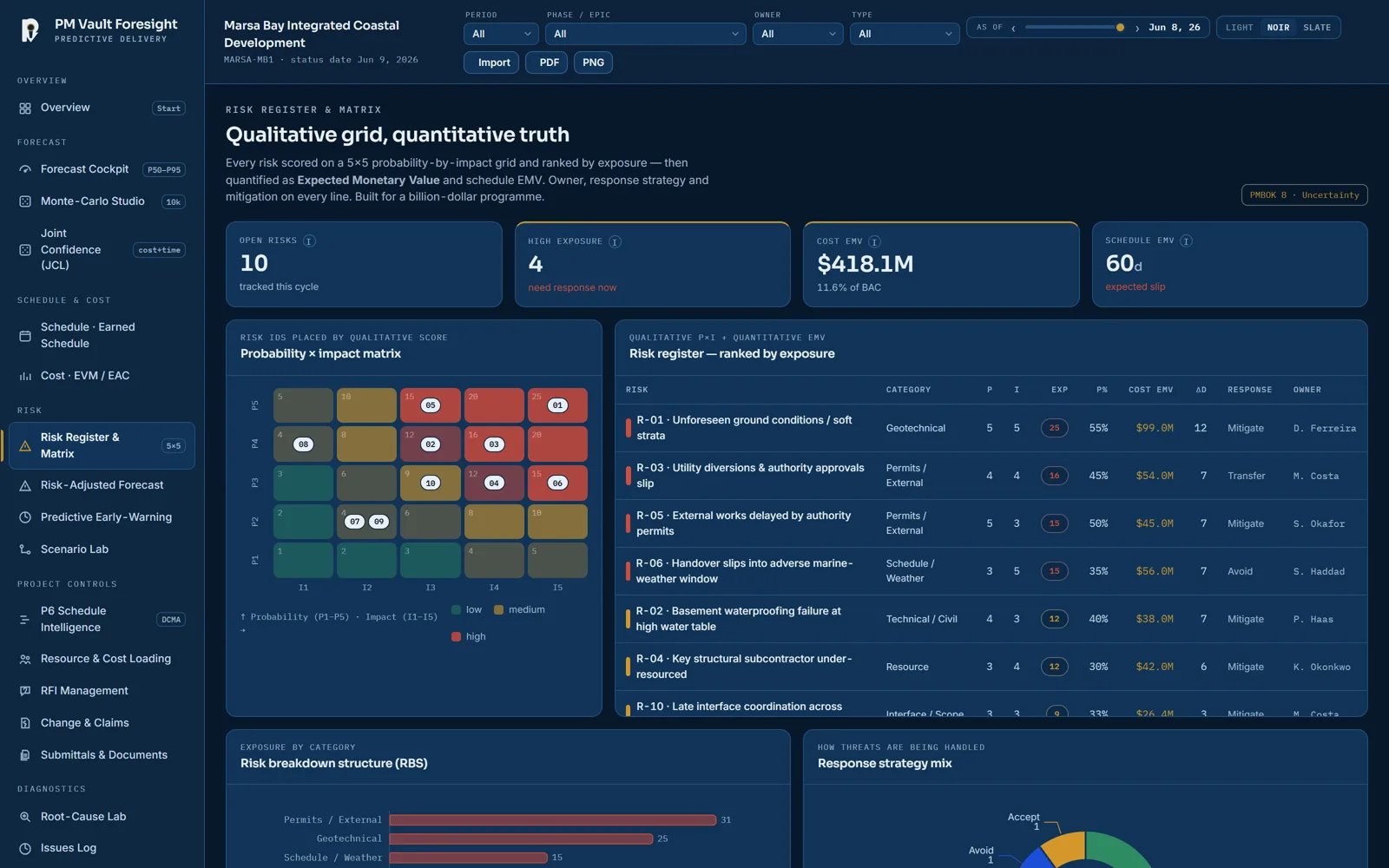The image size is (1389, 868).
Task: Click the Risk Register warning triangle icon
Action: (25, 446)
